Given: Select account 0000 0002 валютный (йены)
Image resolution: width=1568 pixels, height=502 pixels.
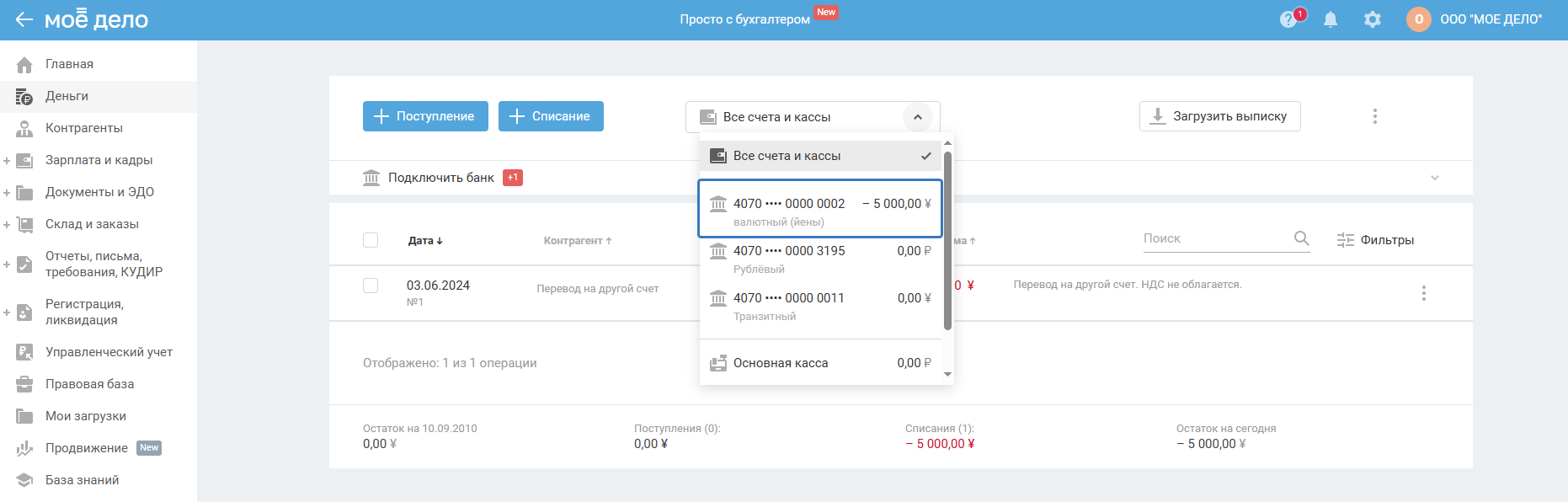Looking at the screenshot, I should 821,209.
